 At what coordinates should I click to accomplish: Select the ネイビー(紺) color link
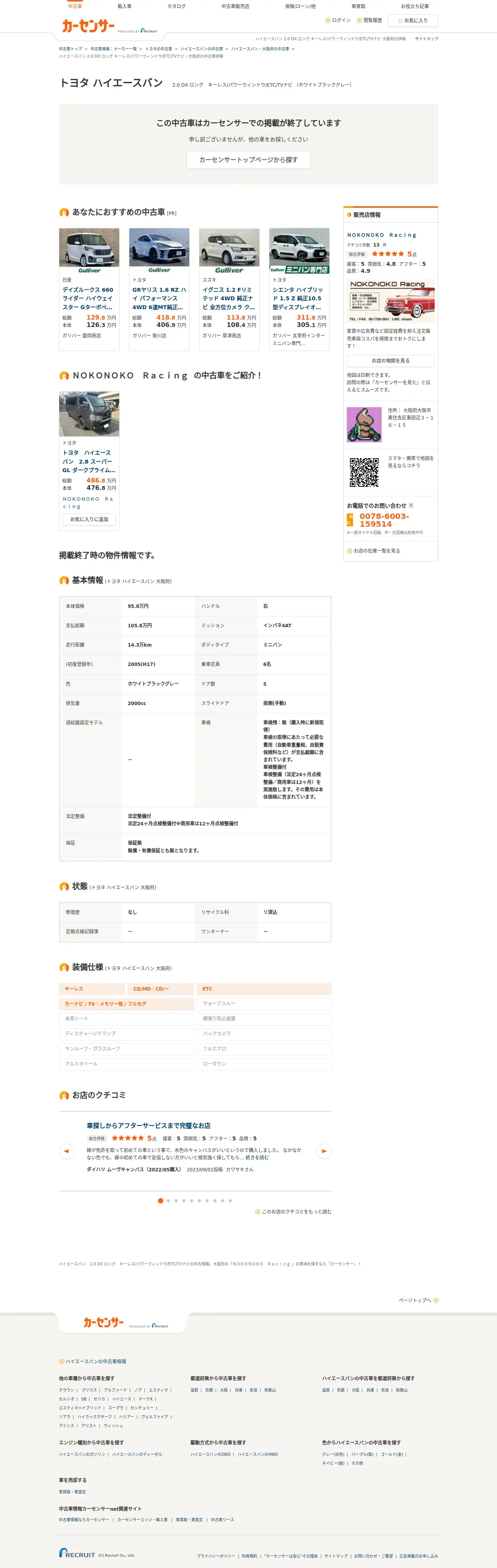(333, 1463)
